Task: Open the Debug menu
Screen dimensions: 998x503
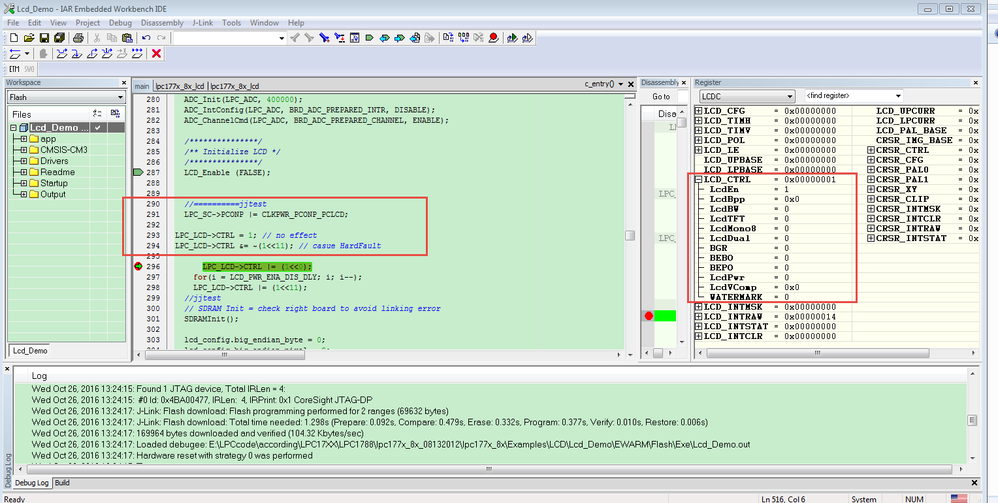Action: (120, 23)
